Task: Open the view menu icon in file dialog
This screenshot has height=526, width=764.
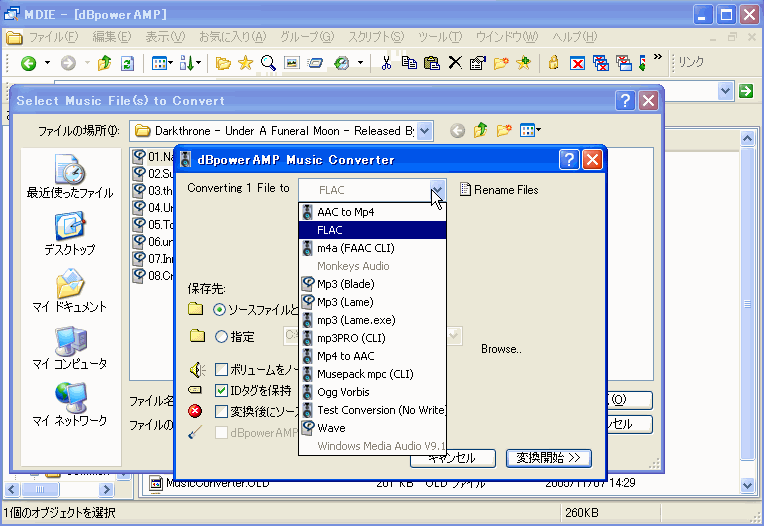Action: pos(530,131)
